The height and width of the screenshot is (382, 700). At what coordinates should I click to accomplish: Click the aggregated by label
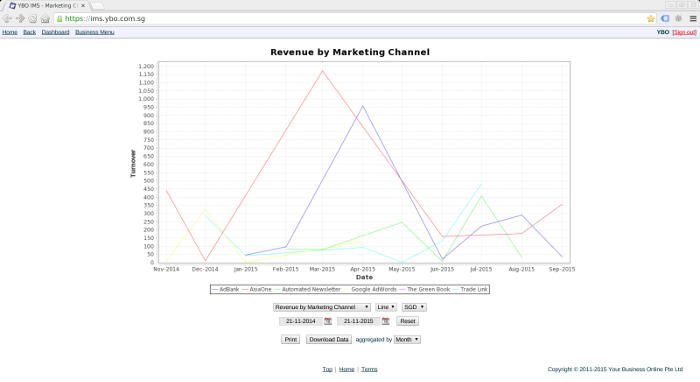[374, 340]
